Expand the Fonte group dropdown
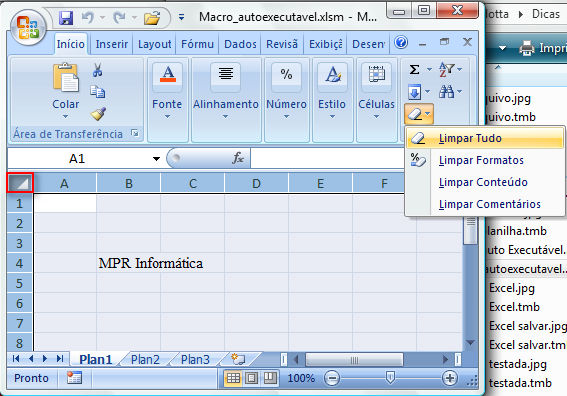 (x=167, y=116)
